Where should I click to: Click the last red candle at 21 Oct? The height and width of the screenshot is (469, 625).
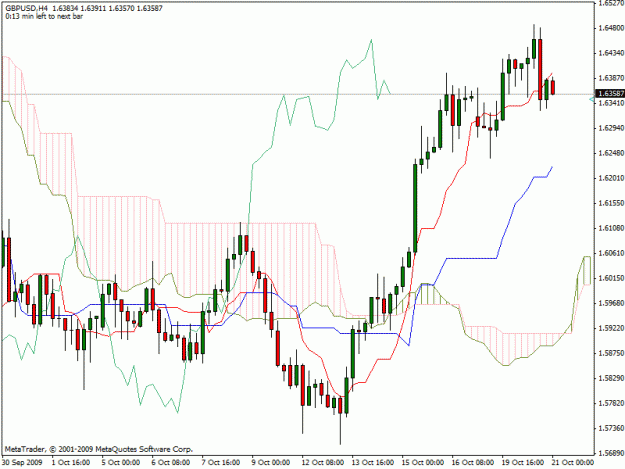[x=553, y=87]
